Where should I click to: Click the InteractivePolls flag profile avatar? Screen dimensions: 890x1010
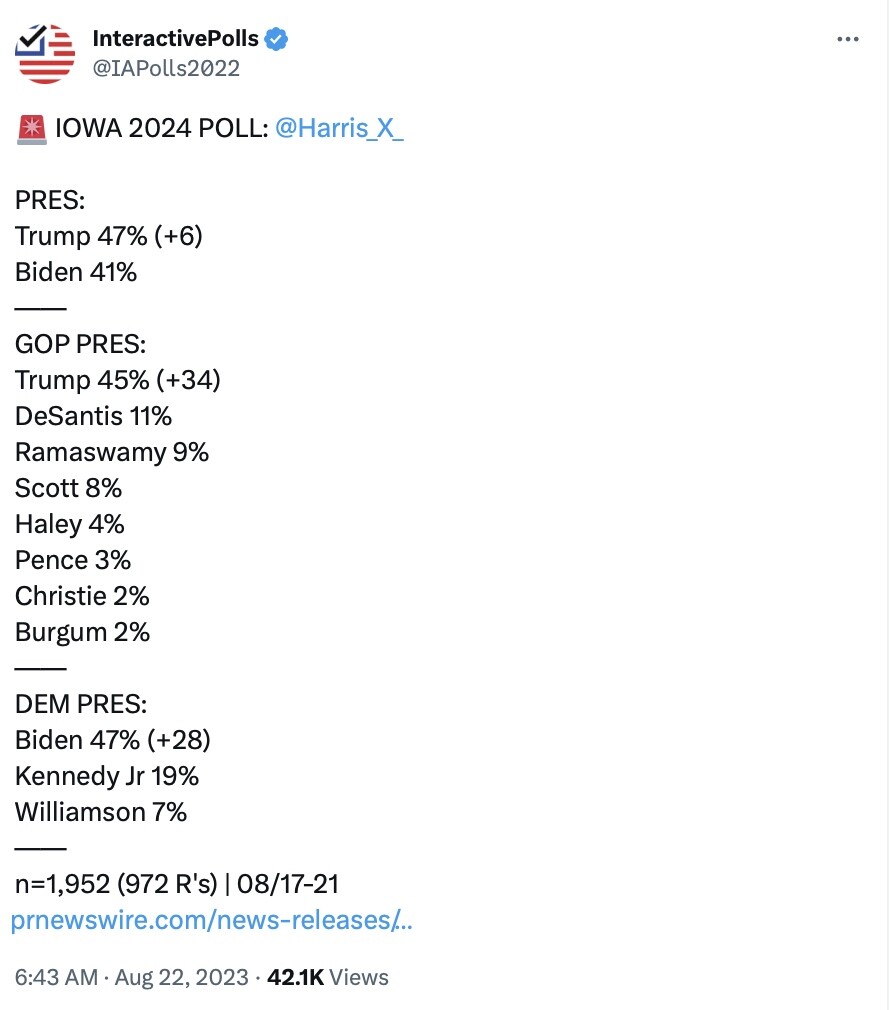(45, 53)
